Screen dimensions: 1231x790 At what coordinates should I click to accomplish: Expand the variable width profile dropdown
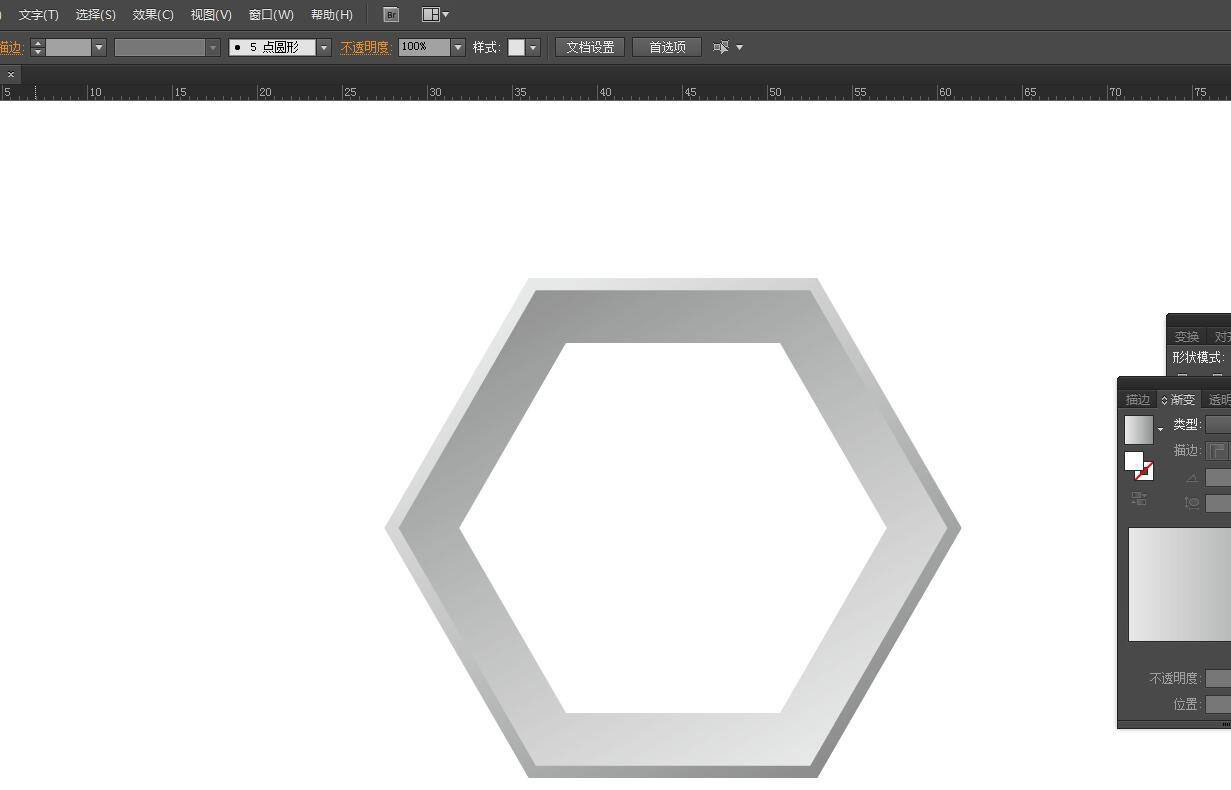pos(212,47)
